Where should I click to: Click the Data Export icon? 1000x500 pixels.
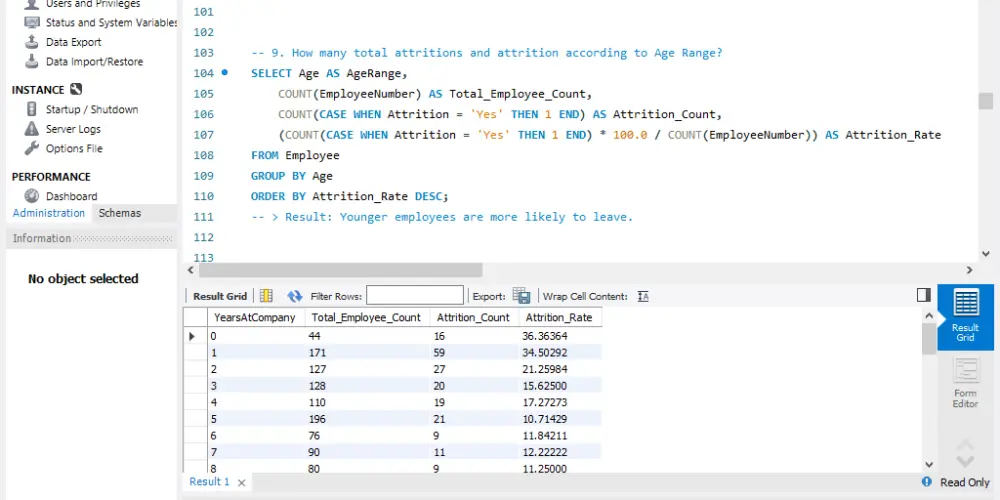[x=32, y=42]
